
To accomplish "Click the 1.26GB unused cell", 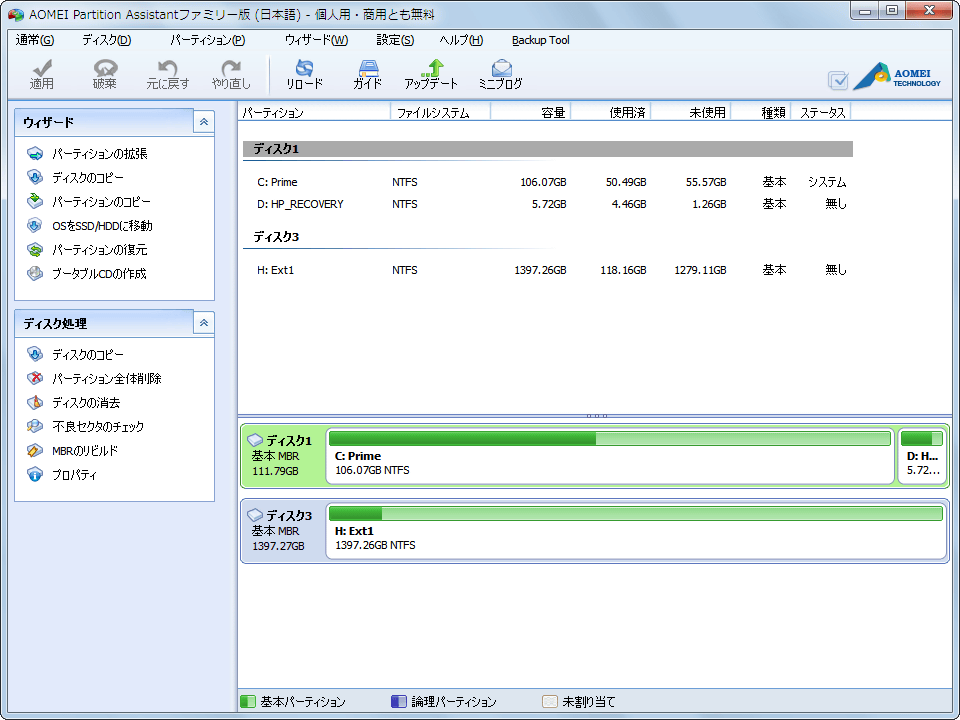I will tap(709, 204).
